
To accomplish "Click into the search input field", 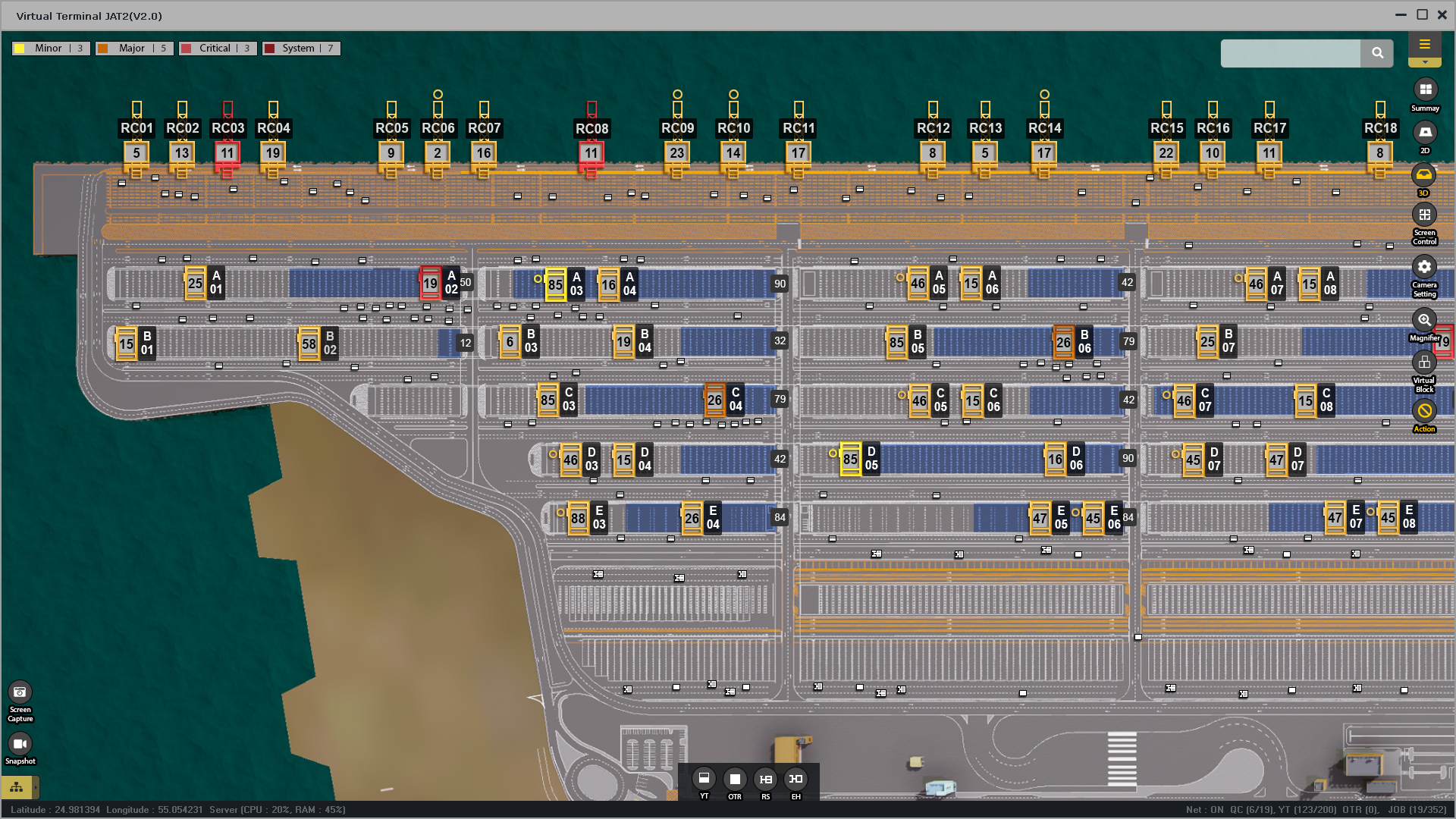I will [1290, 53].
